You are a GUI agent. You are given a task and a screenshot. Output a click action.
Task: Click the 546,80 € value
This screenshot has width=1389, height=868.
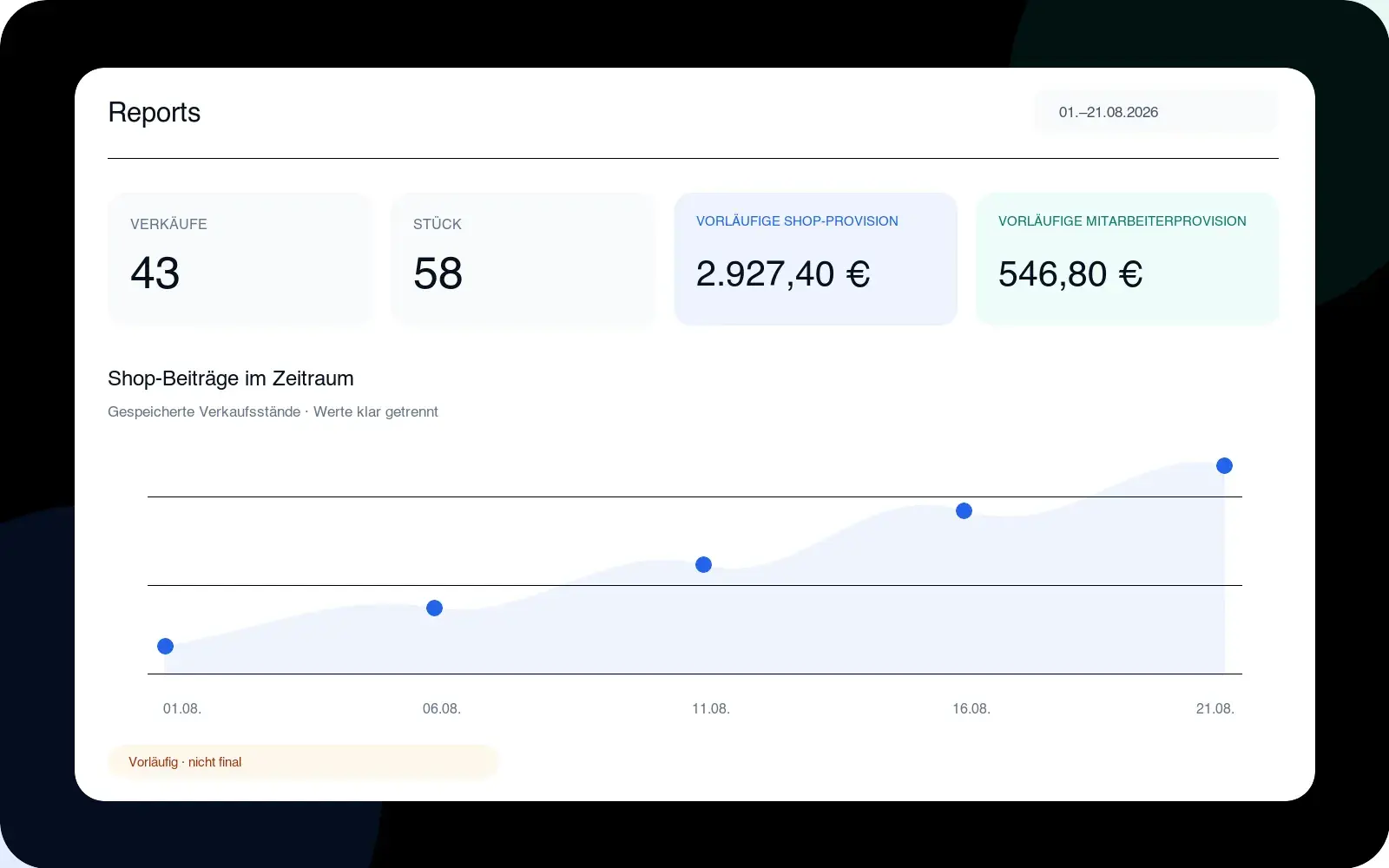pos(1070,274)
